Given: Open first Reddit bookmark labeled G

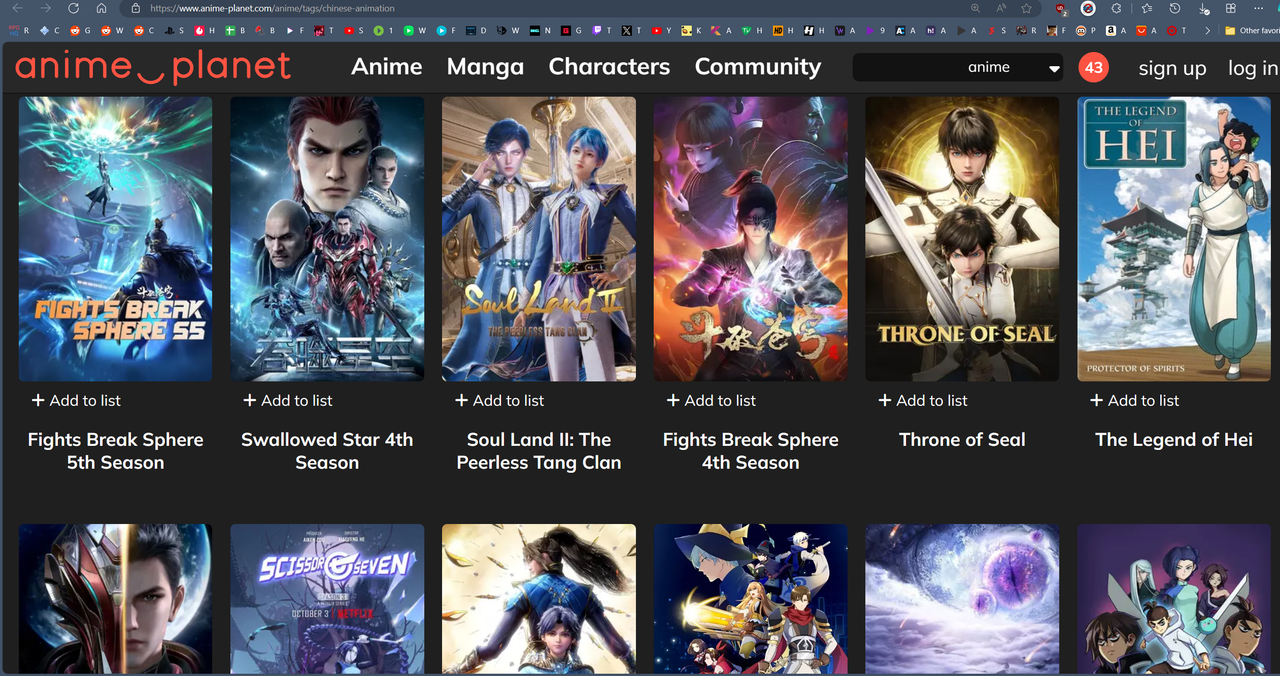Looking at the screenshot, I should (80, 30).
